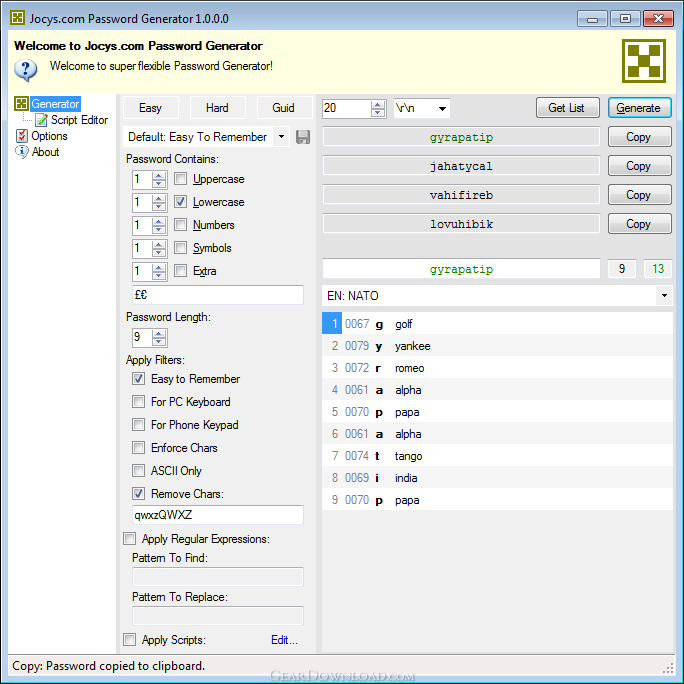
Task: Copy the password vahifireb
Action: pyautogui.click(x=640, y=195)
